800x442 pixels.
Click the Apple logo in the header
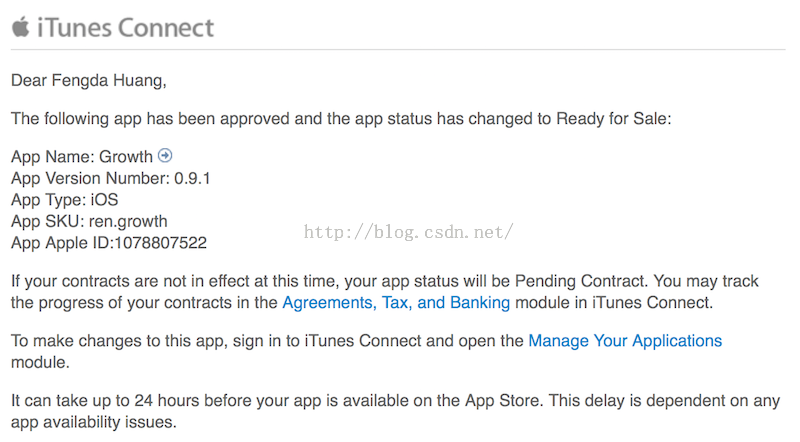coord(21,27)
